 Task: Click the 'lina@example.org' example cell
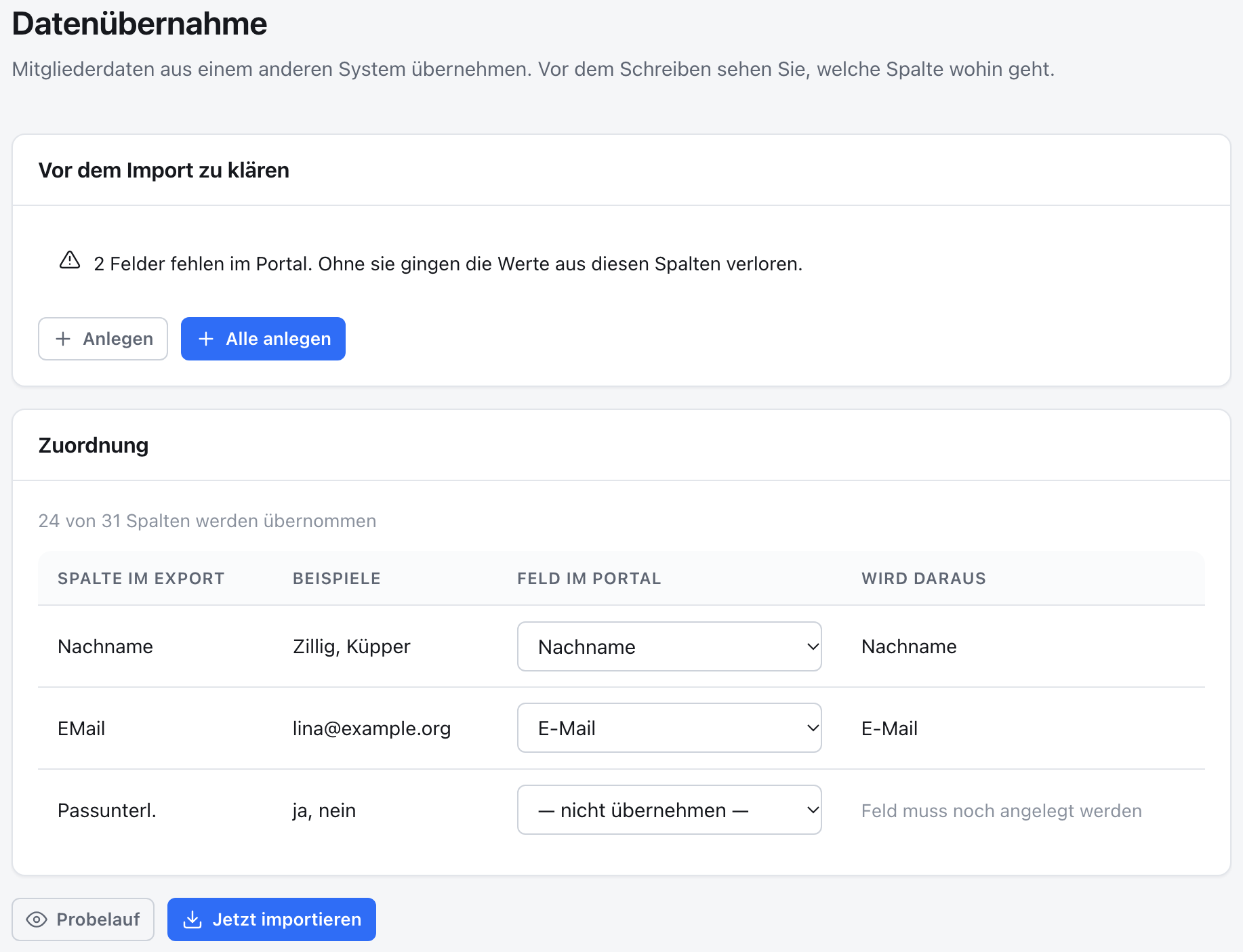(371, 728)
